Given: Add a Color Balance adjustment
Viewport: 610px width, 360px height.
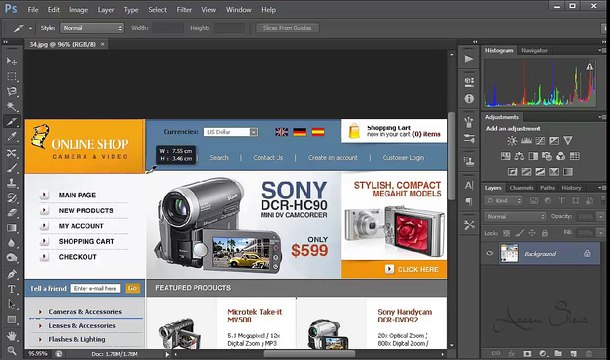Looking at the screenshot, I should [x=519, y=156].
